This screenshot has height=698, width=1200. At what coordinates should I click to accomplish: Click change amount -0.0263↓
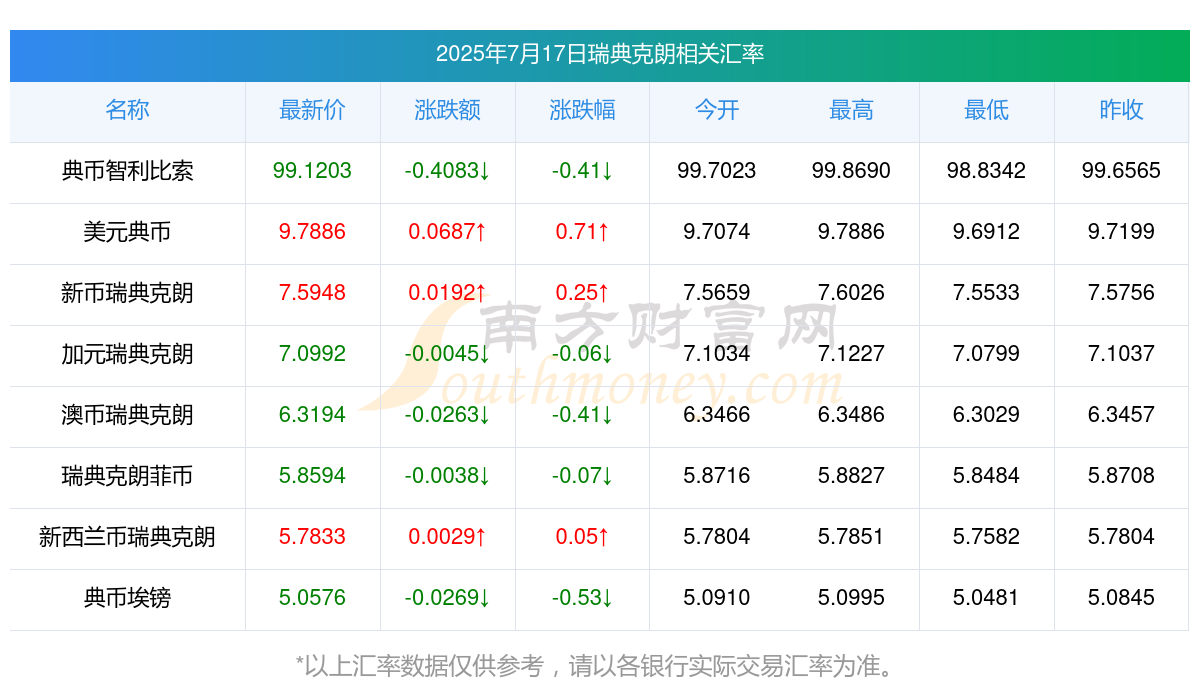[x=447, y=415]
